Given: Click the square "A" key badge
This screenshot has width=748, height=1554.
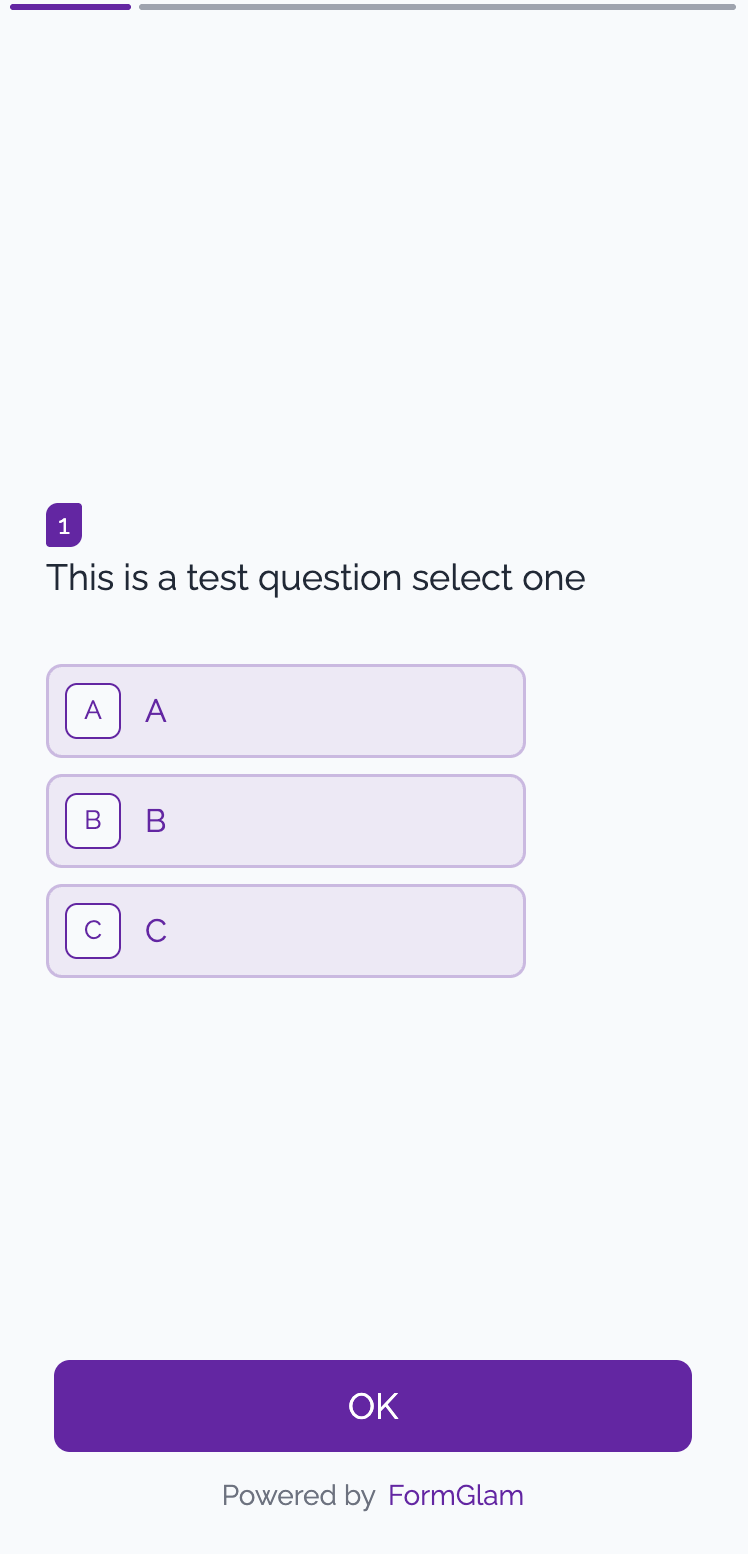Looking at the screenshot, I should (x=93, y=711).
